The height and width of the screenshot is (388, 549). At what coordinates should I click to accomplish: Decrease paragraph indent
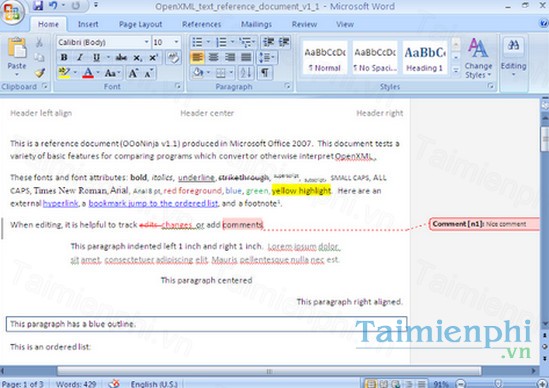(269, 42)
